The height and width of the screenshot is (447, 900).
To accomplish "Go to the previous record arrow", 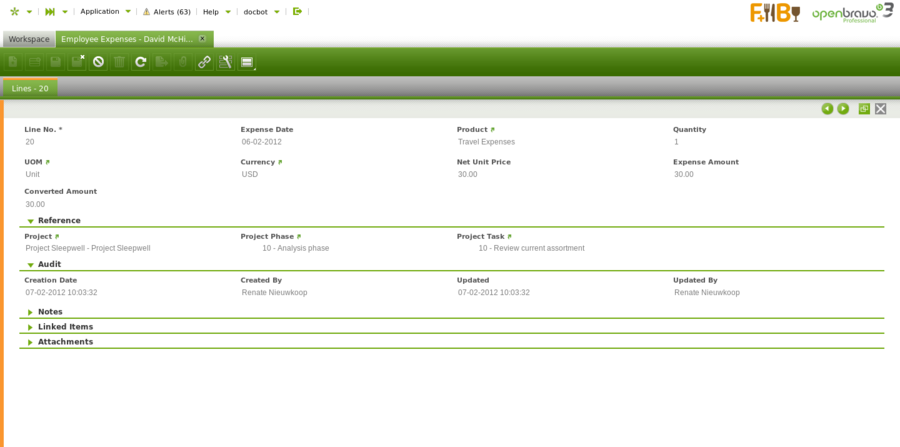I will click(827, 108).
